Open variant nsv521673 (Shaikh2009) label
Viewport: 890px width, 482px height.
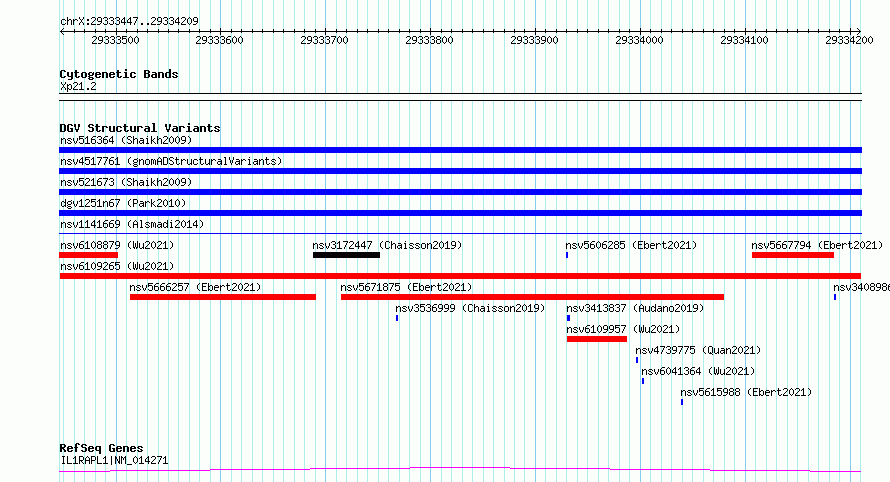pyautogui.click(x=126, y=182)
